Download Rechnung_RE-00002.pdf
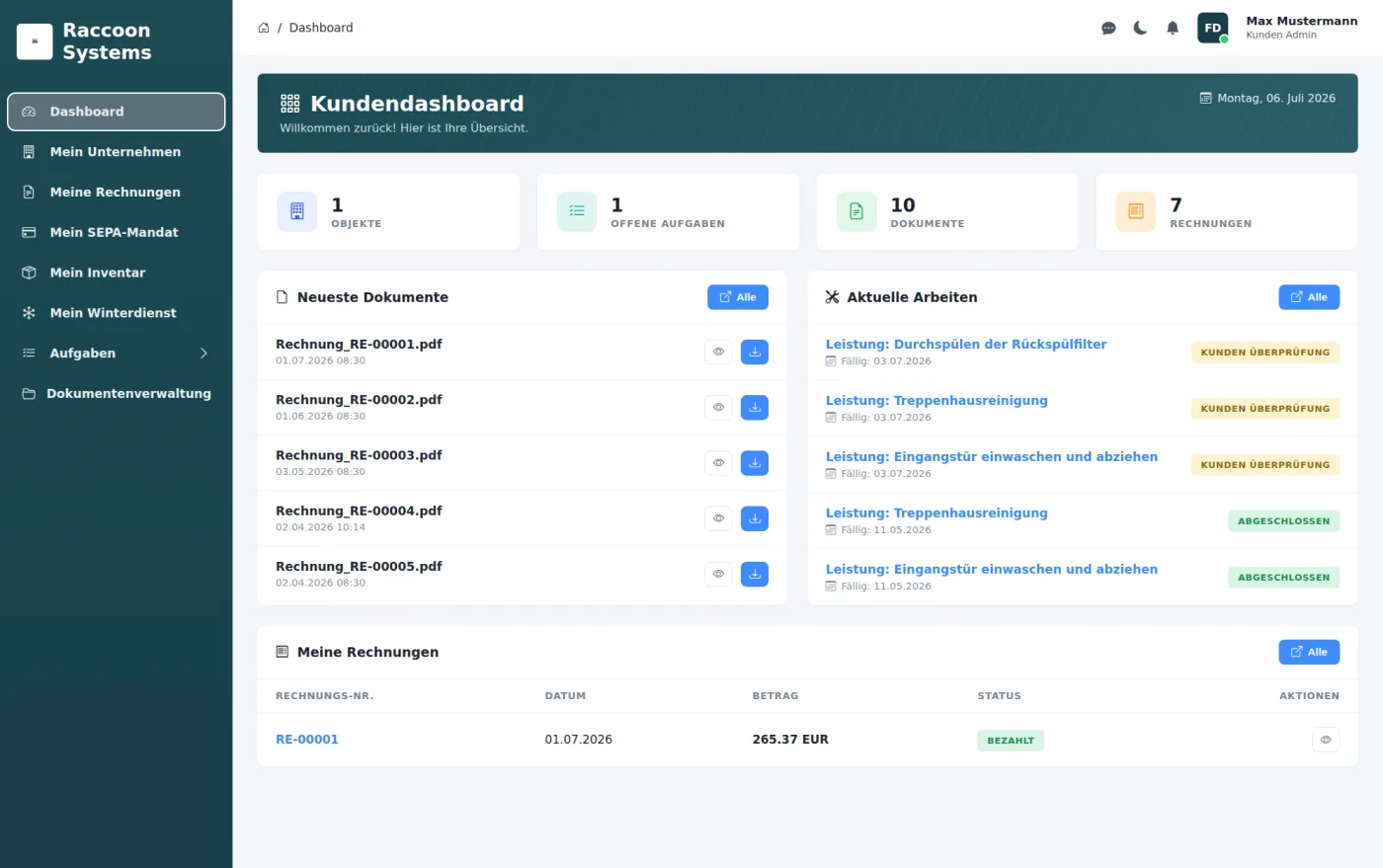 755,407
